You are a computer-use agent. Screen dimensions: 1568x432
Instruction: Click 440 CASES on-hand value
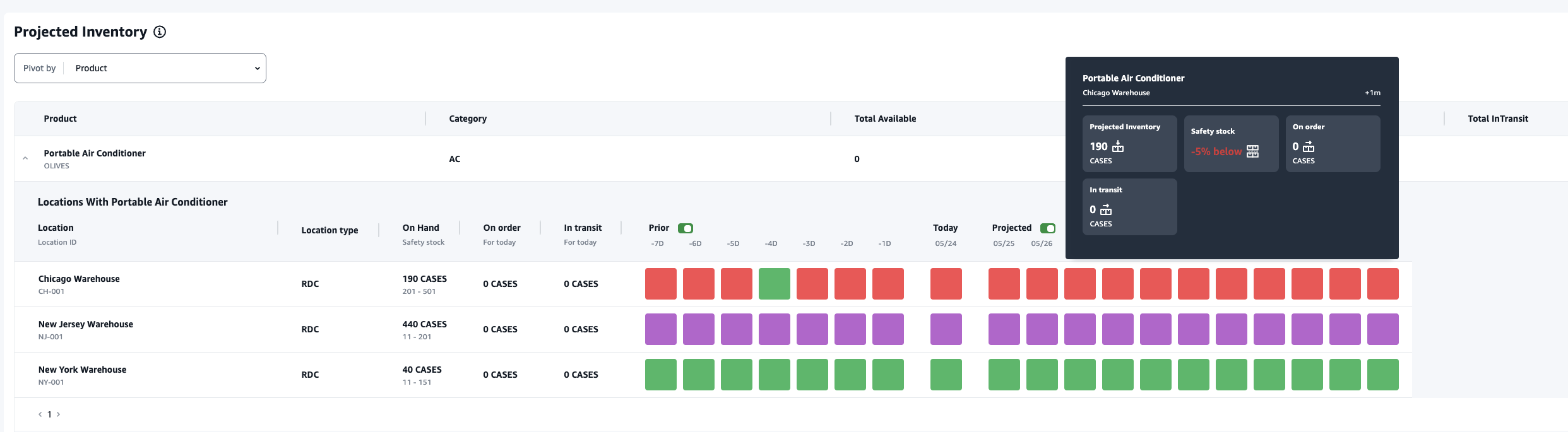tap(424, 324)
